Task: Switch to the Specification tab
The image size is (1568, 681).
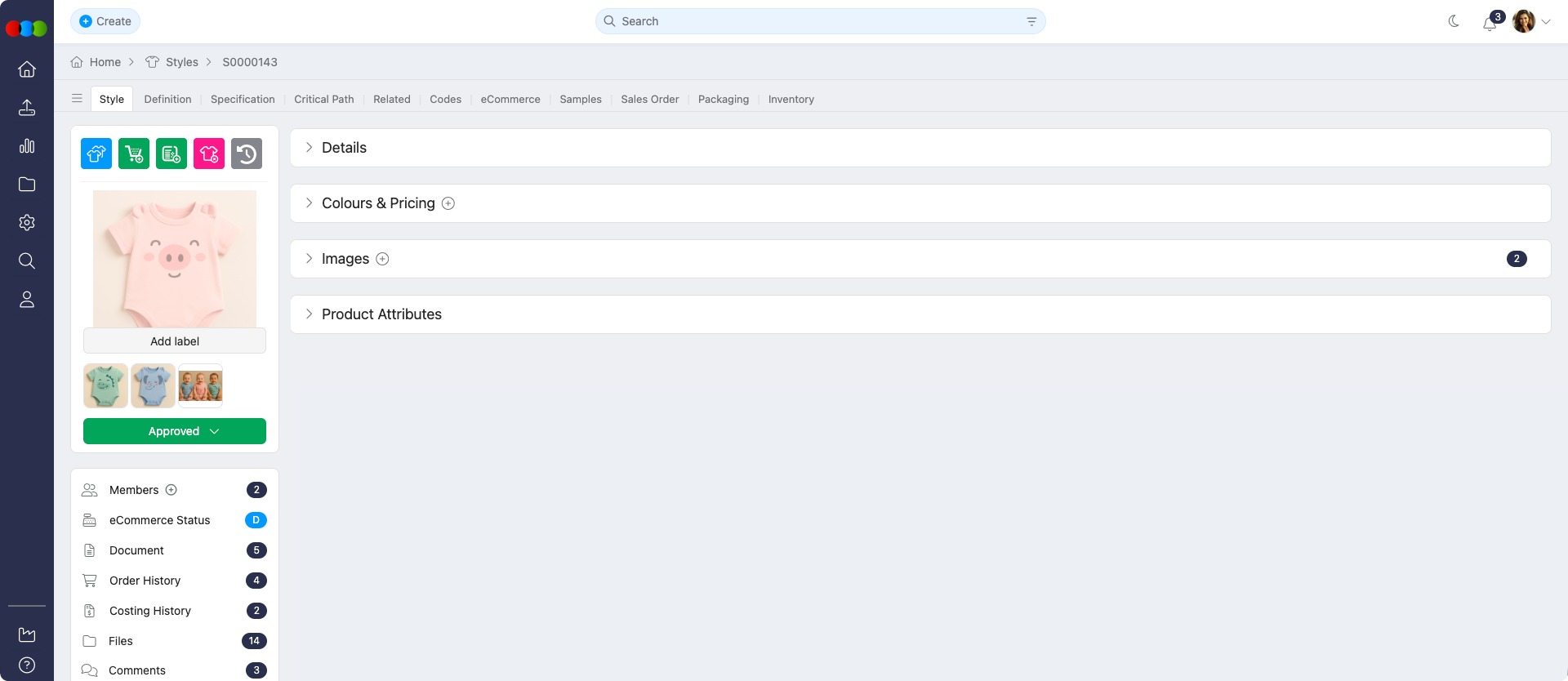Action: pos(243,99)
